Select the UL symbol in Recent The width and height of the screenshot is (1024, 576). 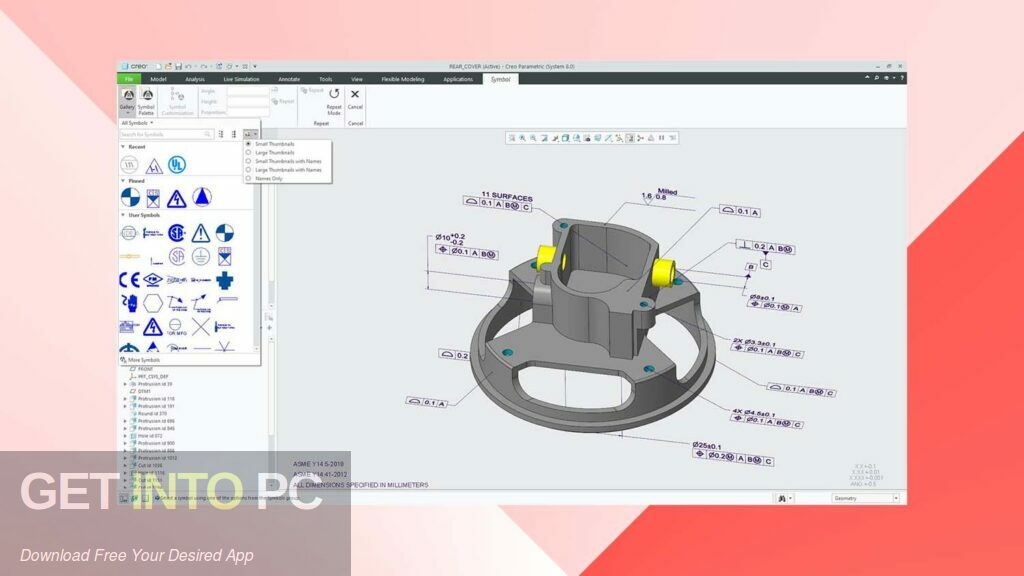[x=176, y=165]
